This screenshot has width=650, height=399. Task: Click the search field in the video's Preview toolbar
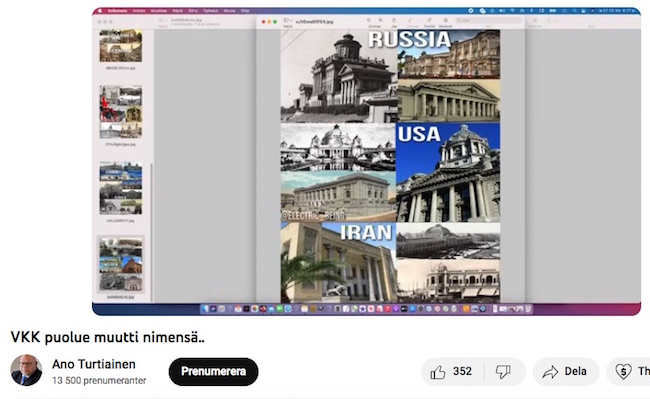[x=488, y=20]
